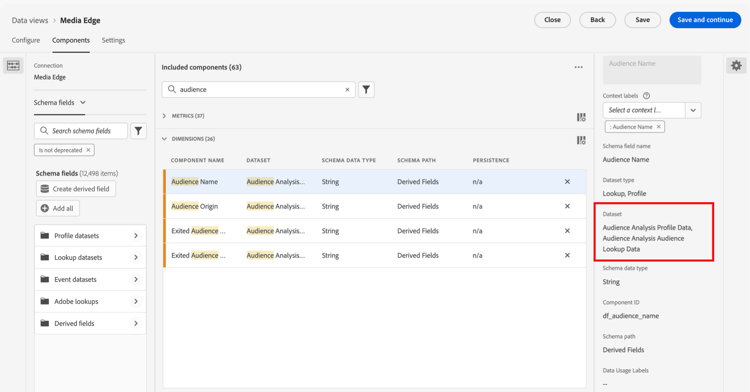This screenshot has height=392, width=750.
Task: Click the Close button
Action: pyautogui.click(x=552, y=20)
